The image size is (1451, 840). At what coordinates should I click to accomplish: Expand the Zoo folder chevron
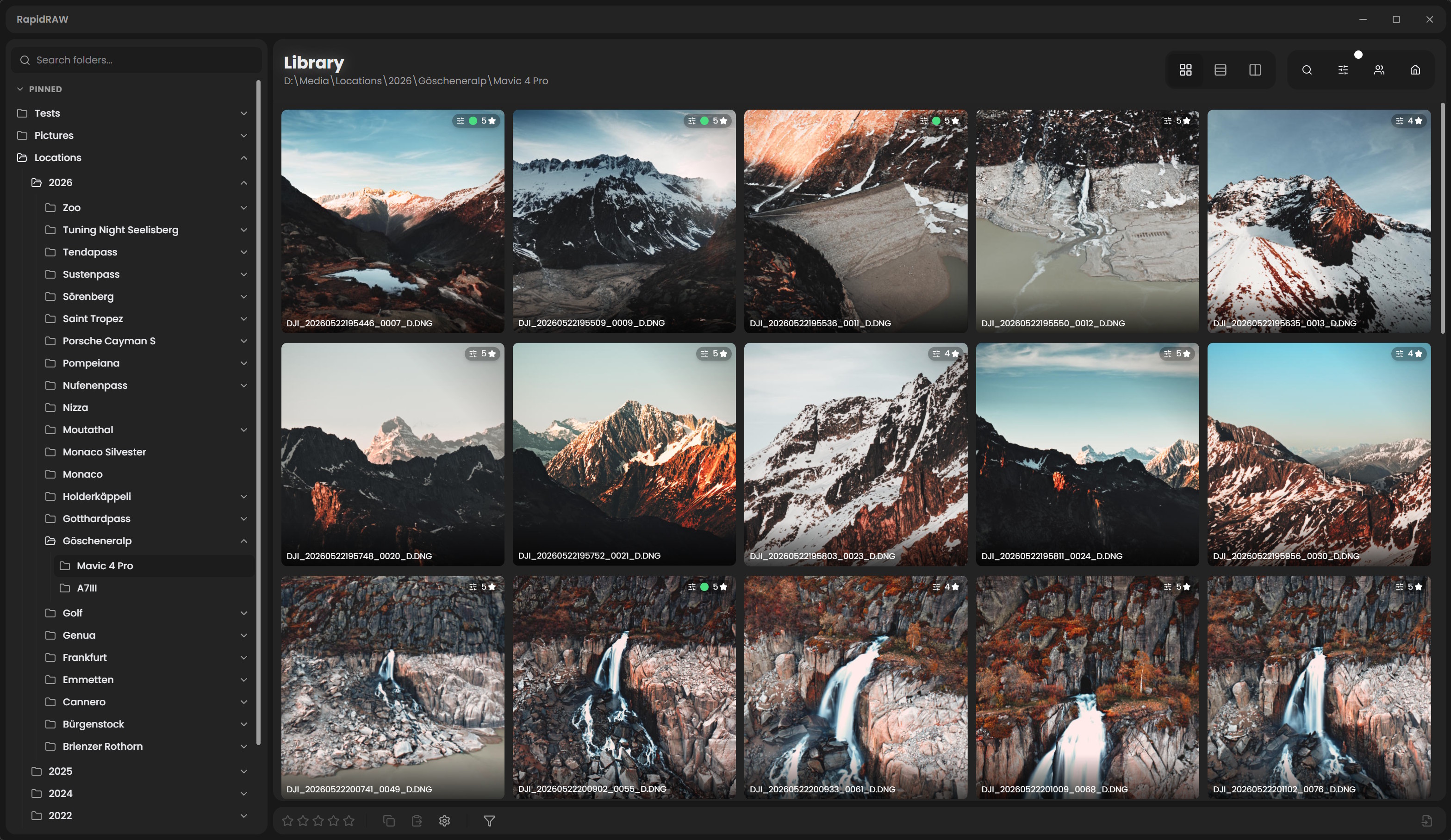click(243, 208)
